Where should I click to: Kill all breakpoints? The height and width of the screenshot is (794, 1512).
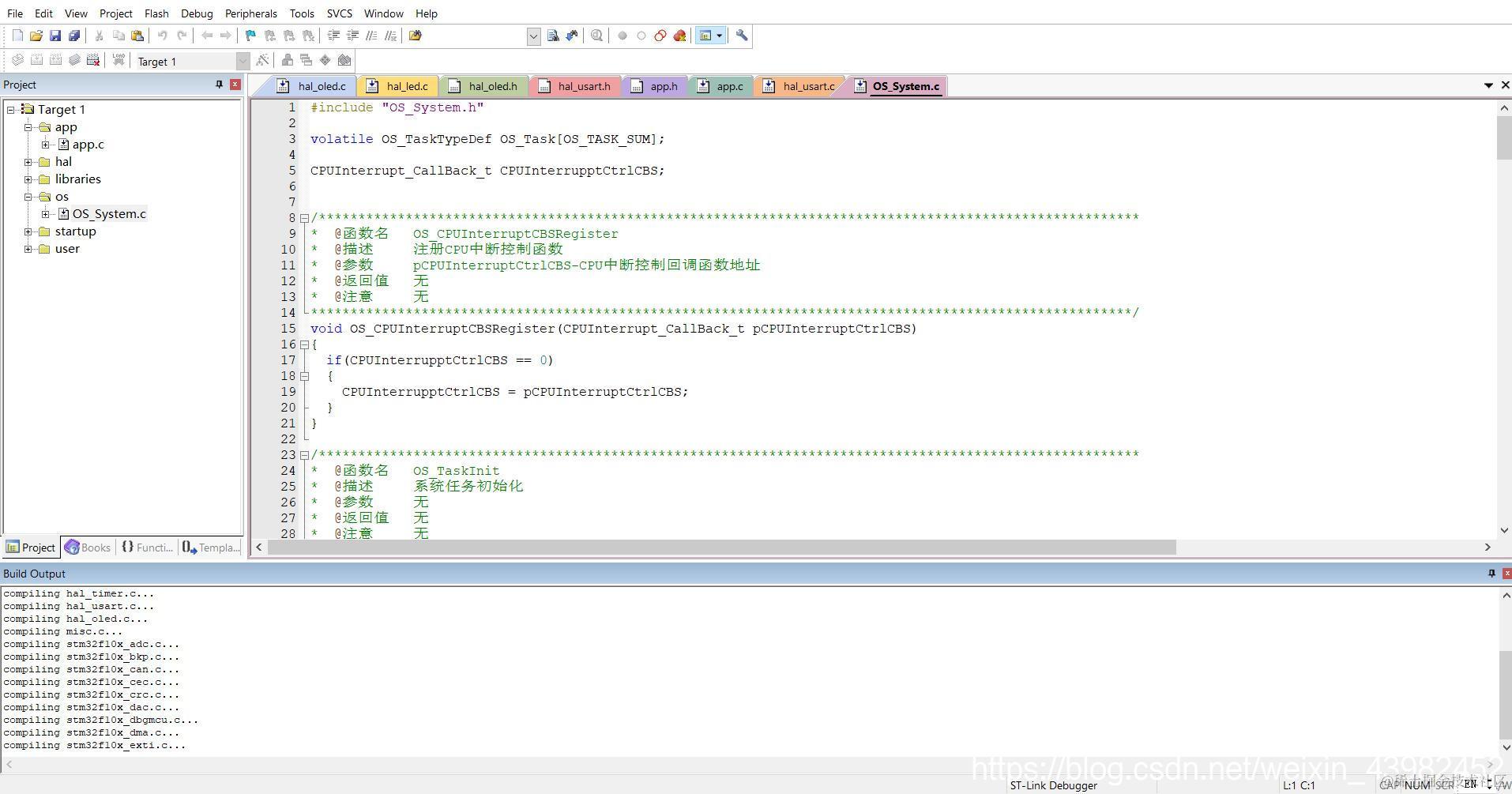coord(679,36)
